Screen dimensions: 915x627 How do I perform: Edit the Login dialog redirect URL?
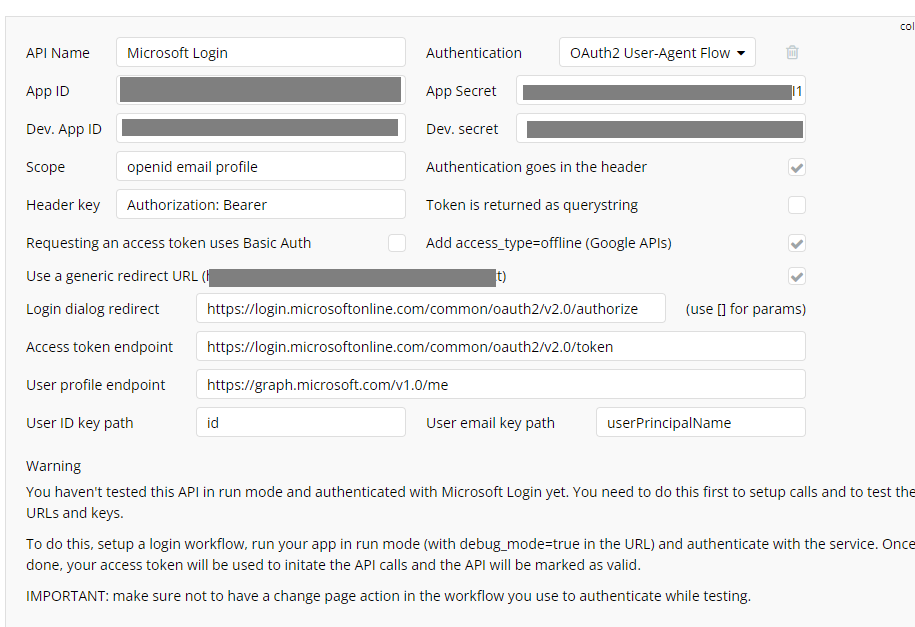(430, 309)
